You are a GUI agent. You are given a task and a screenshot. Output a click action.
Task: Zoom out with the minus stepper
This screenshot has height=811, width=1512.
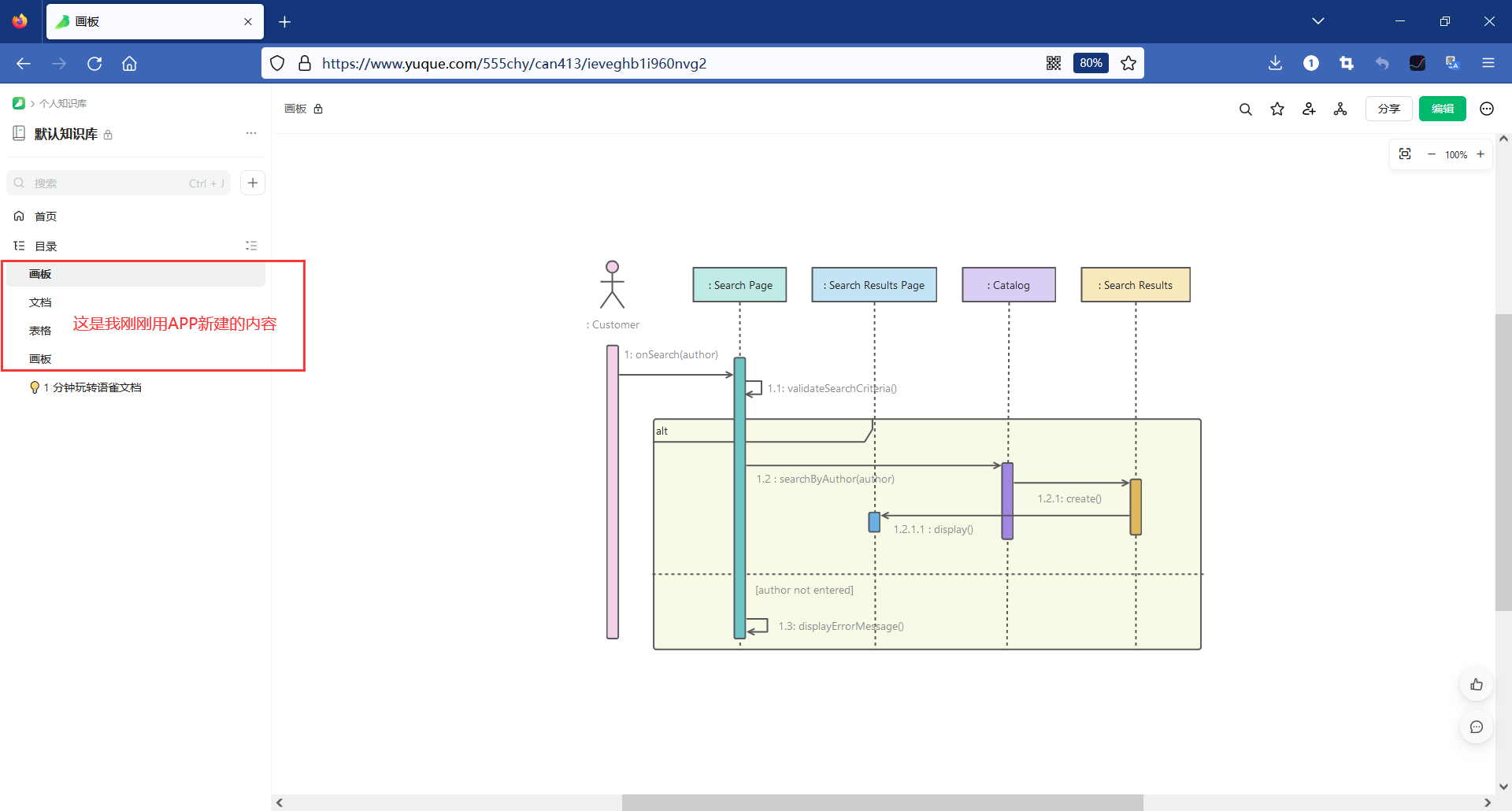(x=1432, y=154)
